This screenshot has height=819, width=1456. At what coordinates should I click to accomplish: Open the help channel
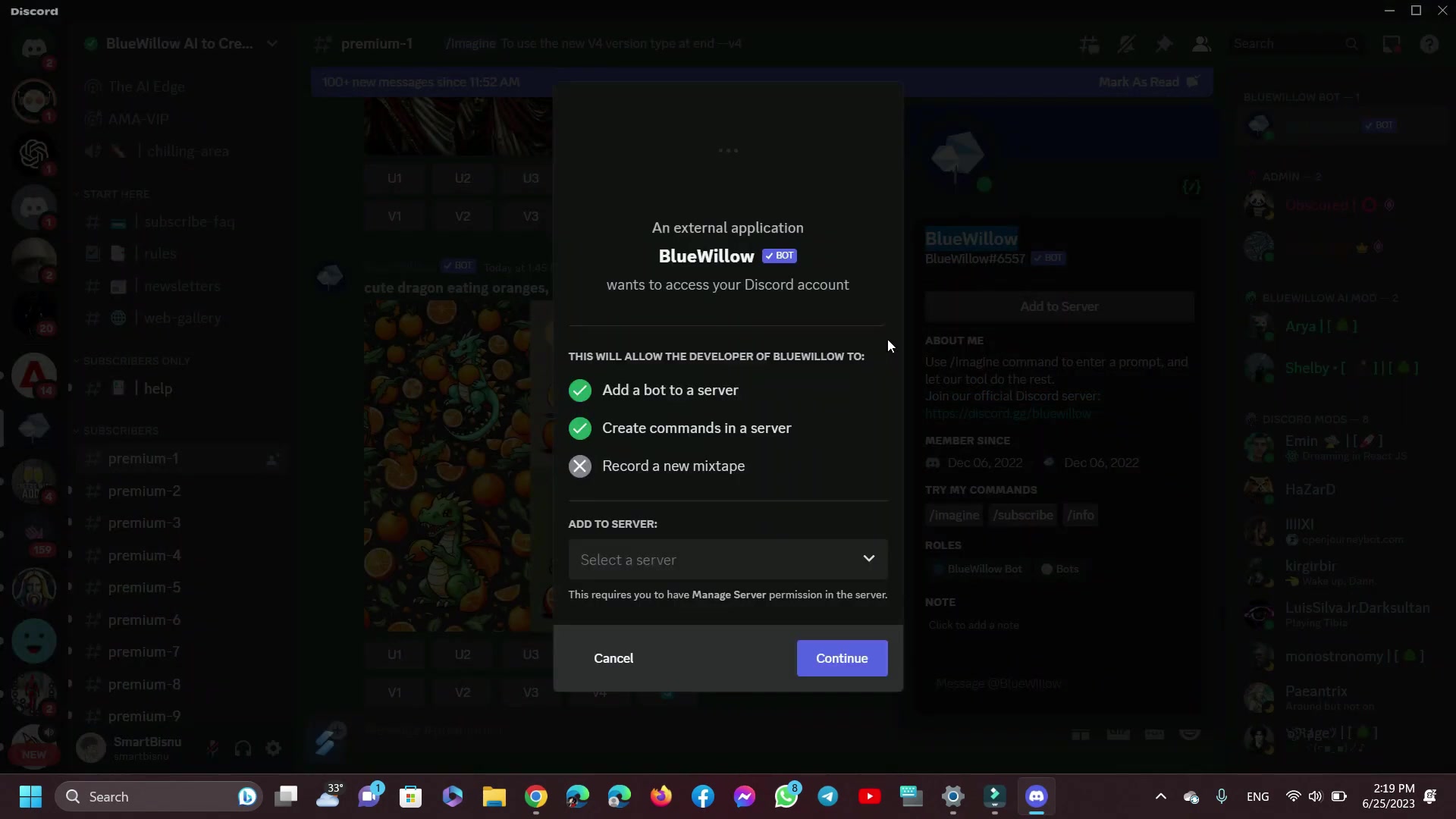pyautogui.click(x=180, y=389)
